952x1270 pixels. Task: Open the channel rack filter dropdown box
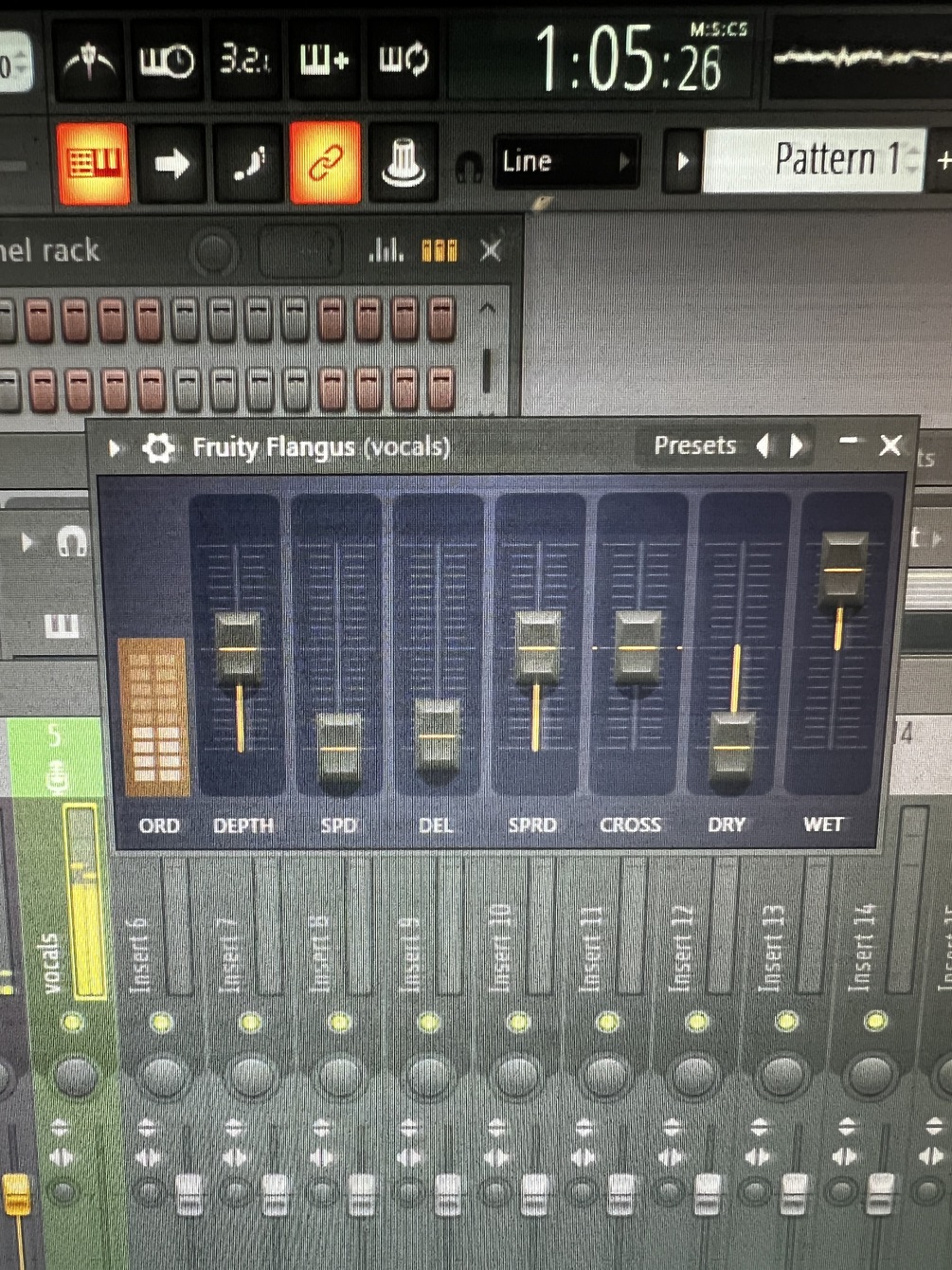[299, 252]
